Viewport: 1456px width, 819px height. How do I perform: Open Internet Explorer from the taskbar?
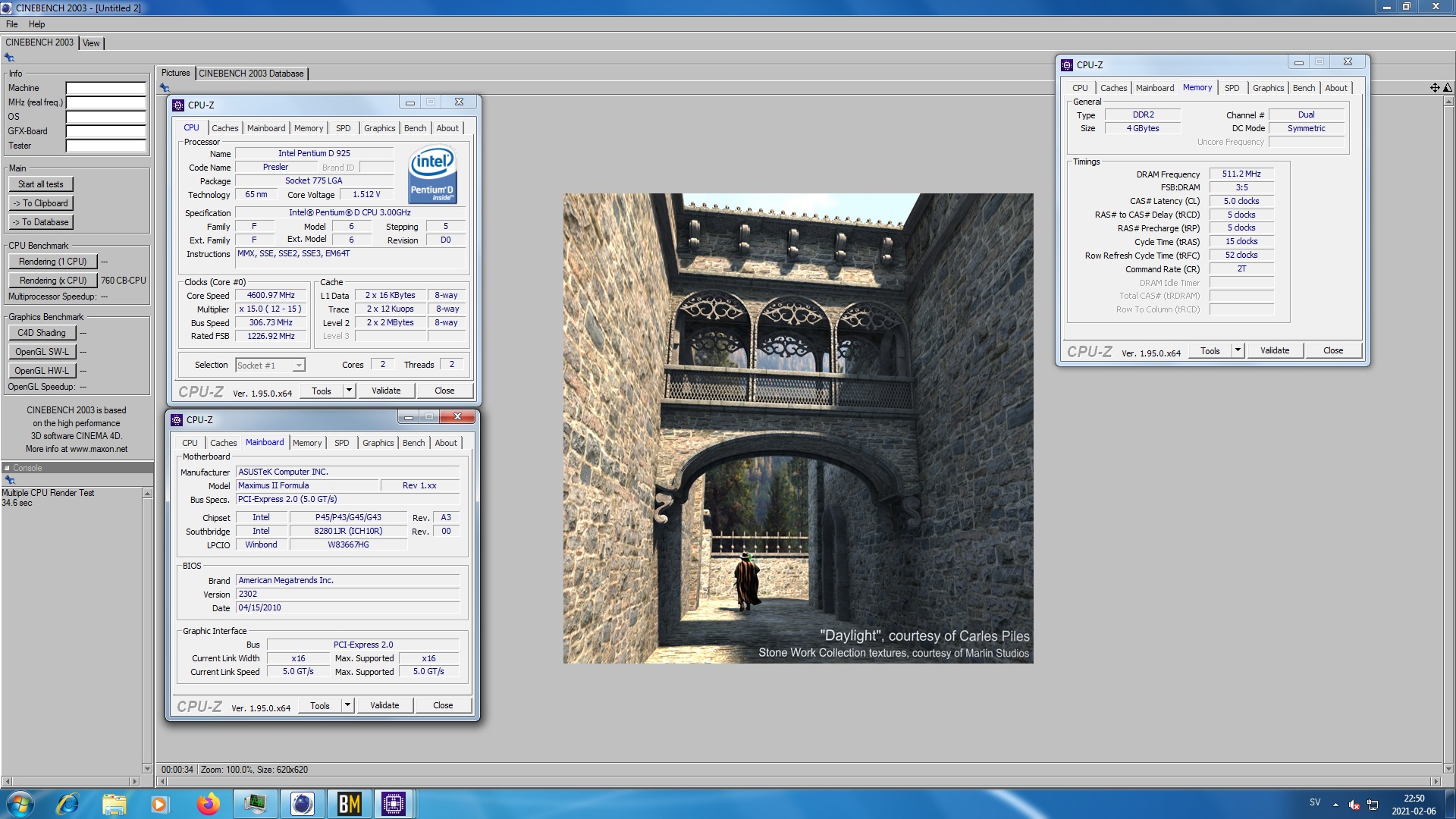click(x=68, y=804)
